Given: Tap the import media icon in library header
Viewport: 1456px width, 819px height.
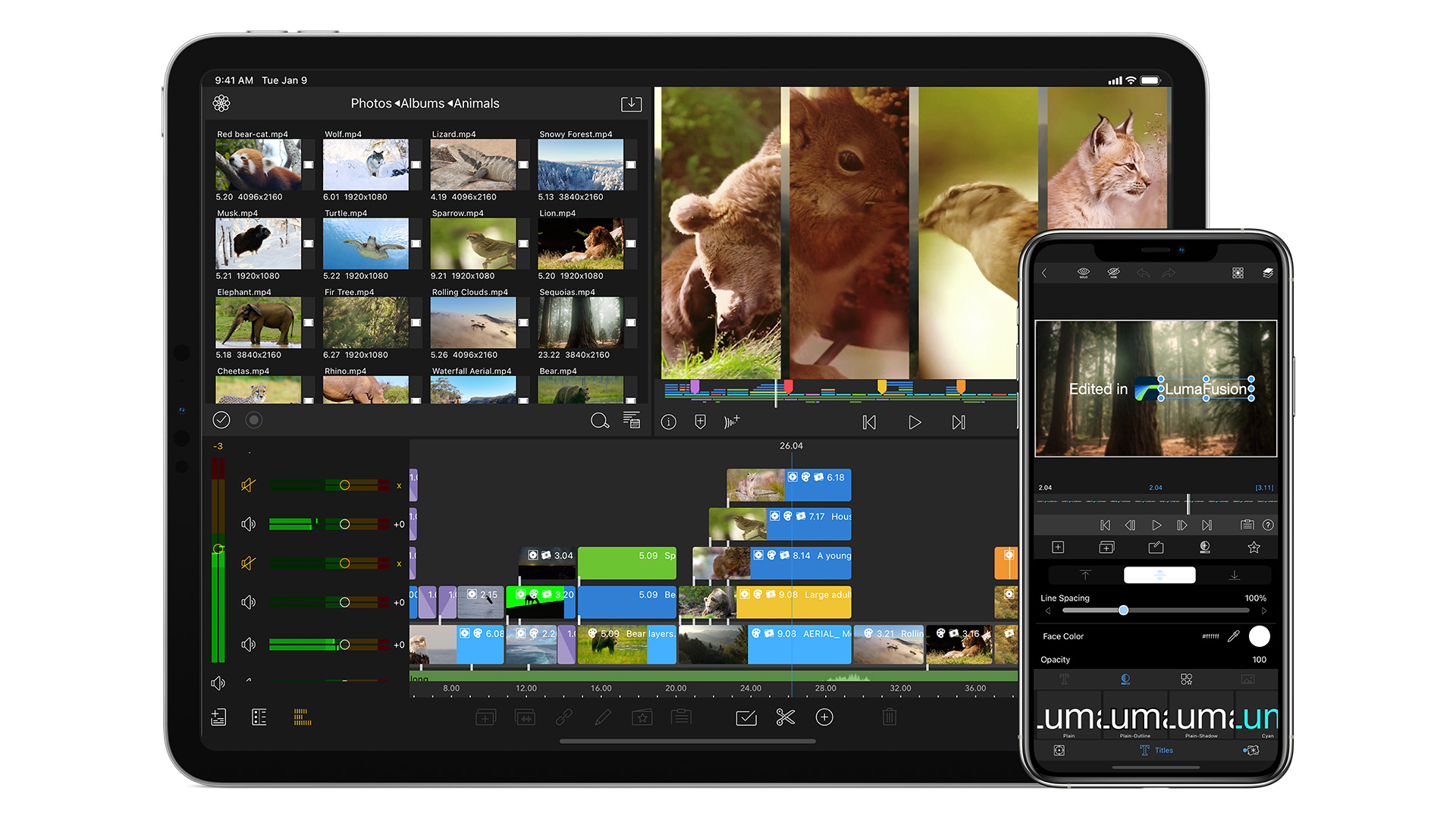Looking at the screenshot, I should (631, 104).
